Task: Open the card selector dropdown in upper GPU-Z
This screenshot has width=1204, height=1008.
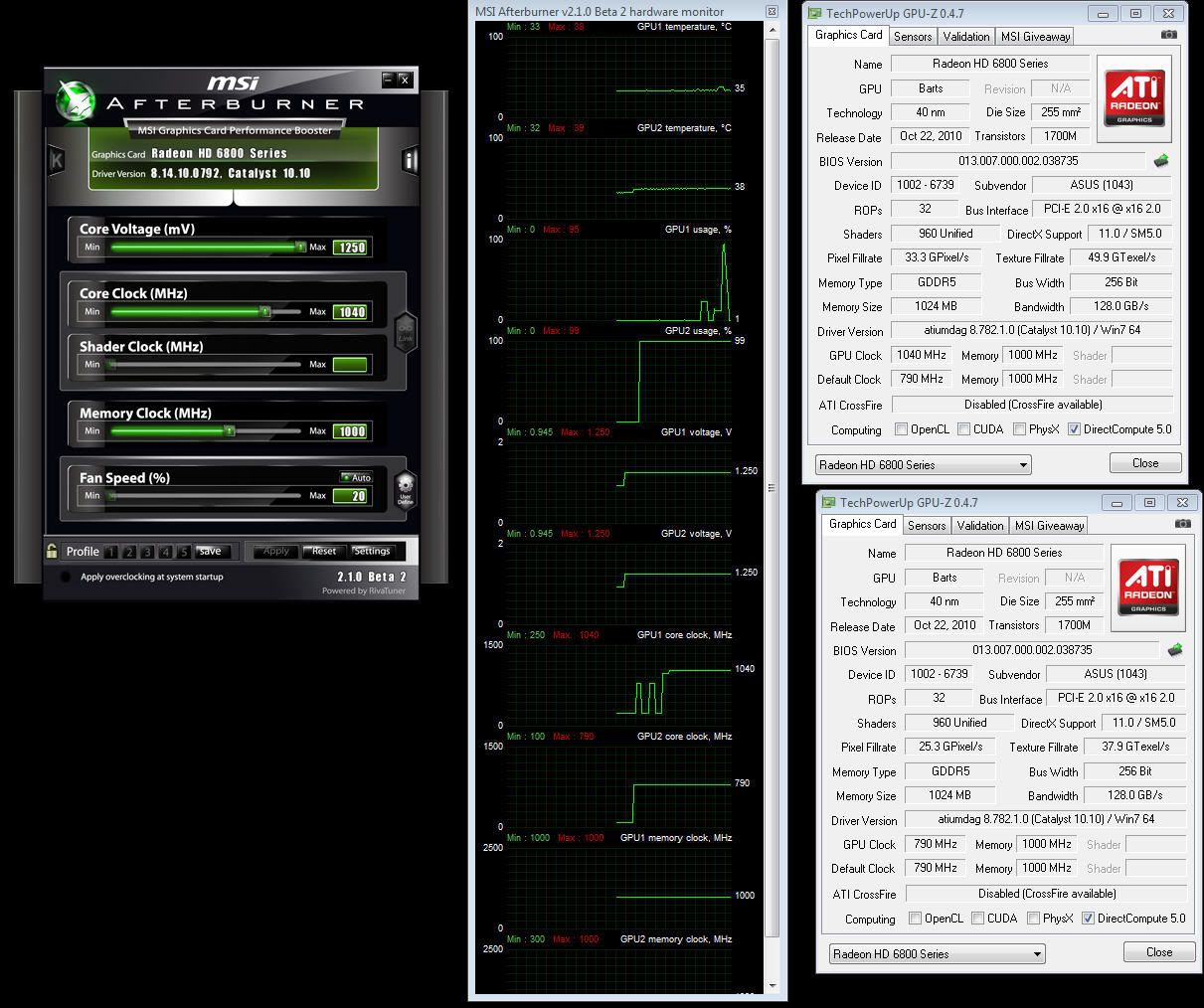Action: coord(924,464)
